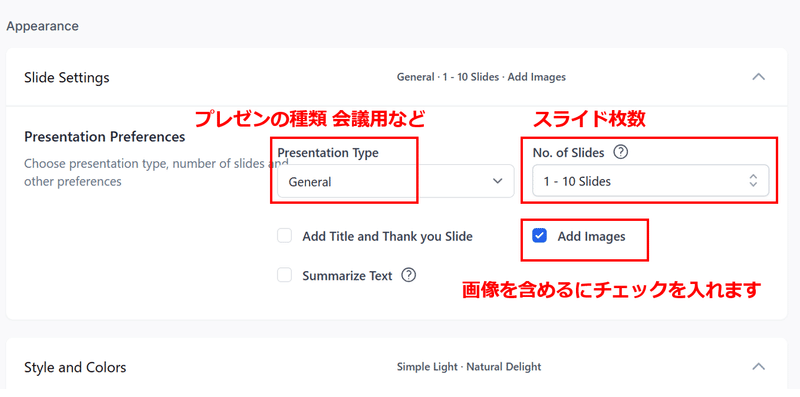
Task: Click the Simple Light · Natural Delight summary
Action: [x=469, y=367]
